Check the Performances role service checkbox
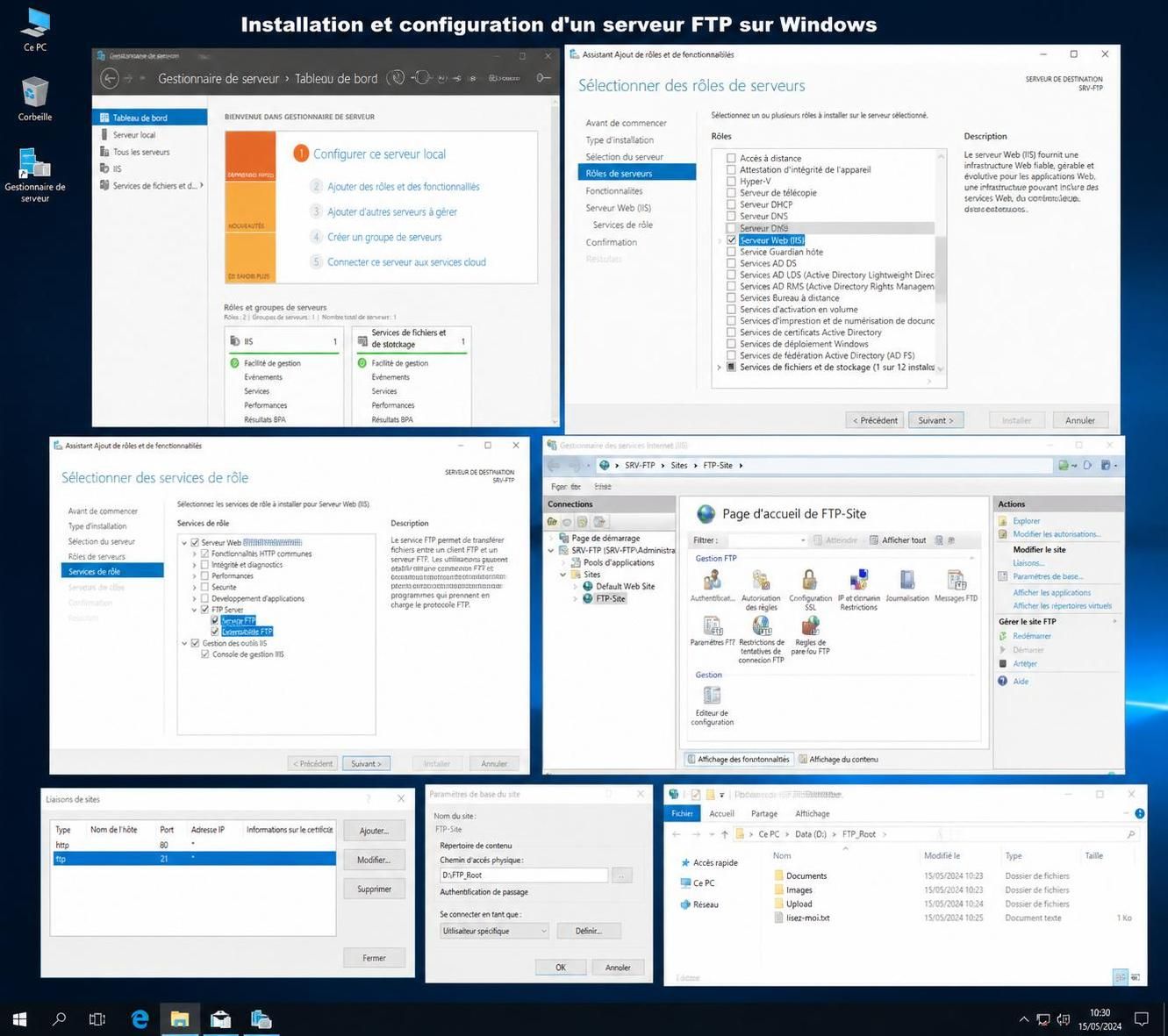 [x=204, y=576]
